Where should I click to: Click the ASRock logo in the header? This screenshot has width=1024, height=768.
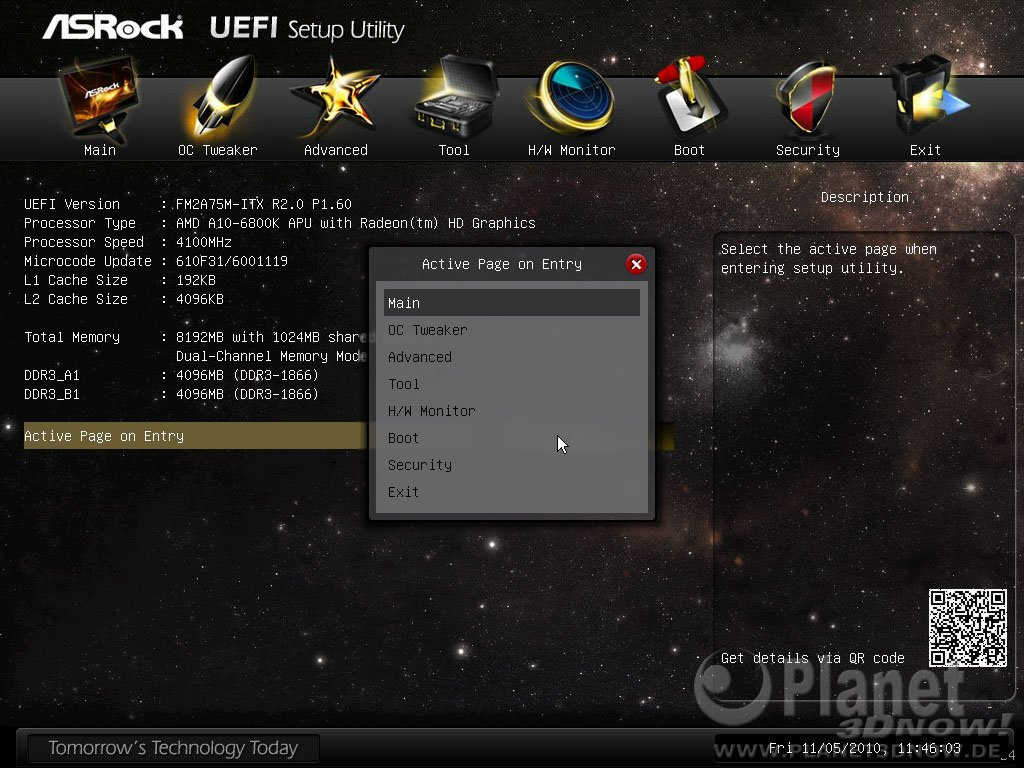point(113,27)
